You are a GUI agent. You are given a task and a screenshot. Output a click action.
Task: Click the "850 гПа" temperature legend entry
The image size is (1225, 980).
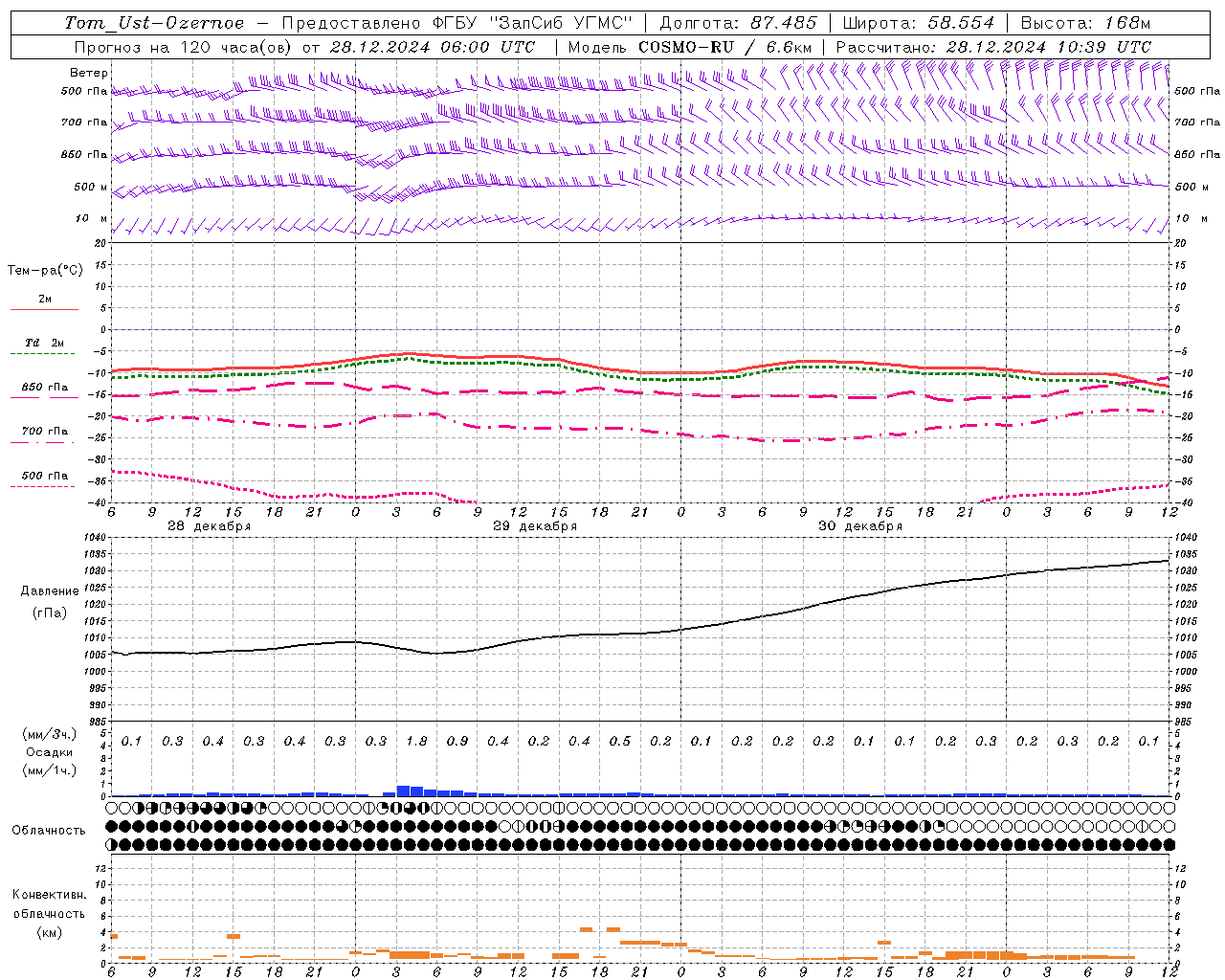coord(44,388)
